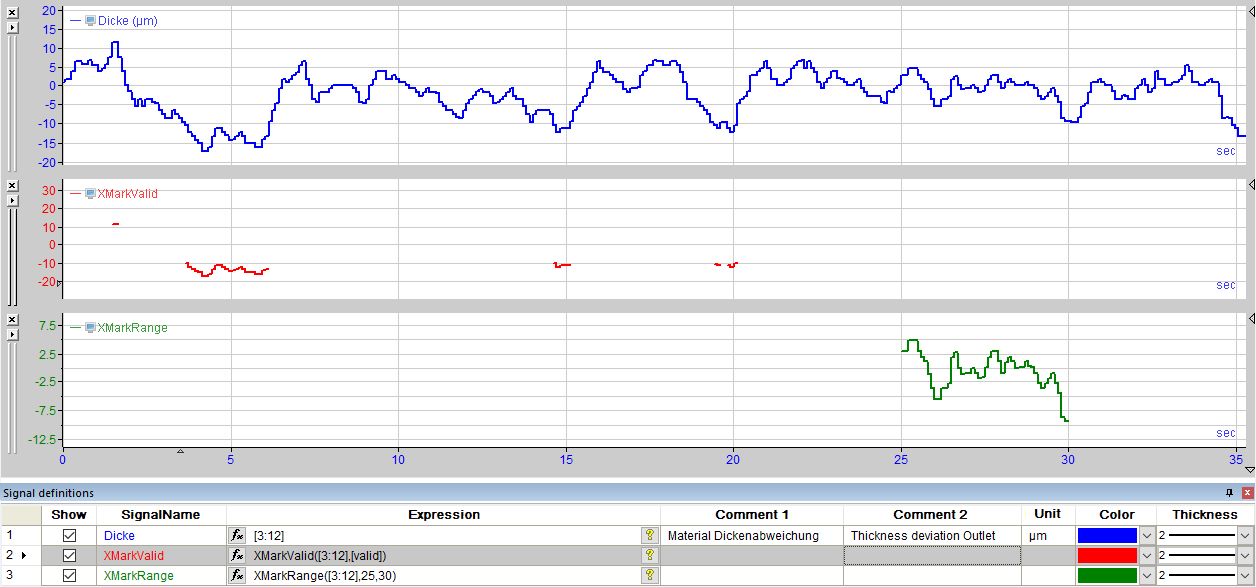Uncheck Show for the XMarkRange signal
The height and width of the screenshot is (587, 1256).
pos(70,575)
